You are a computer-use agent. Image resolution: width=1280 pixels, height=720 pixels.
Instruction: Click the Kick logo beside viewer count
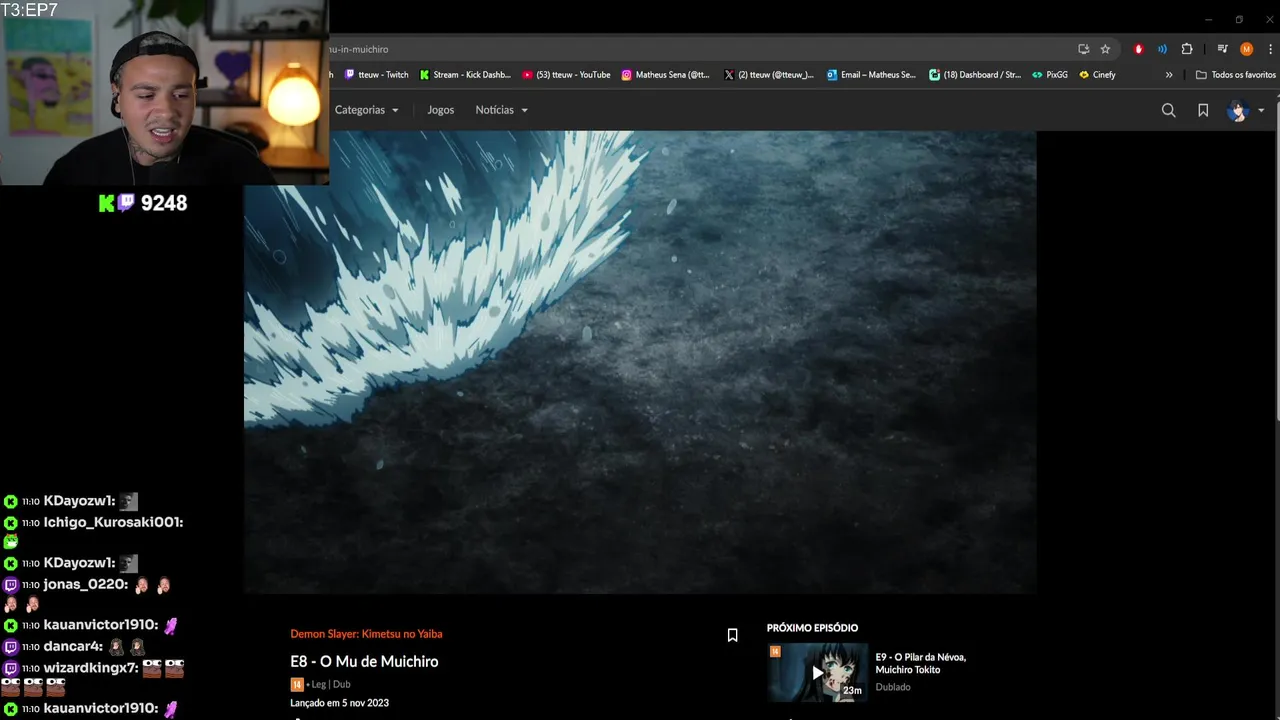tap(107, 203)
